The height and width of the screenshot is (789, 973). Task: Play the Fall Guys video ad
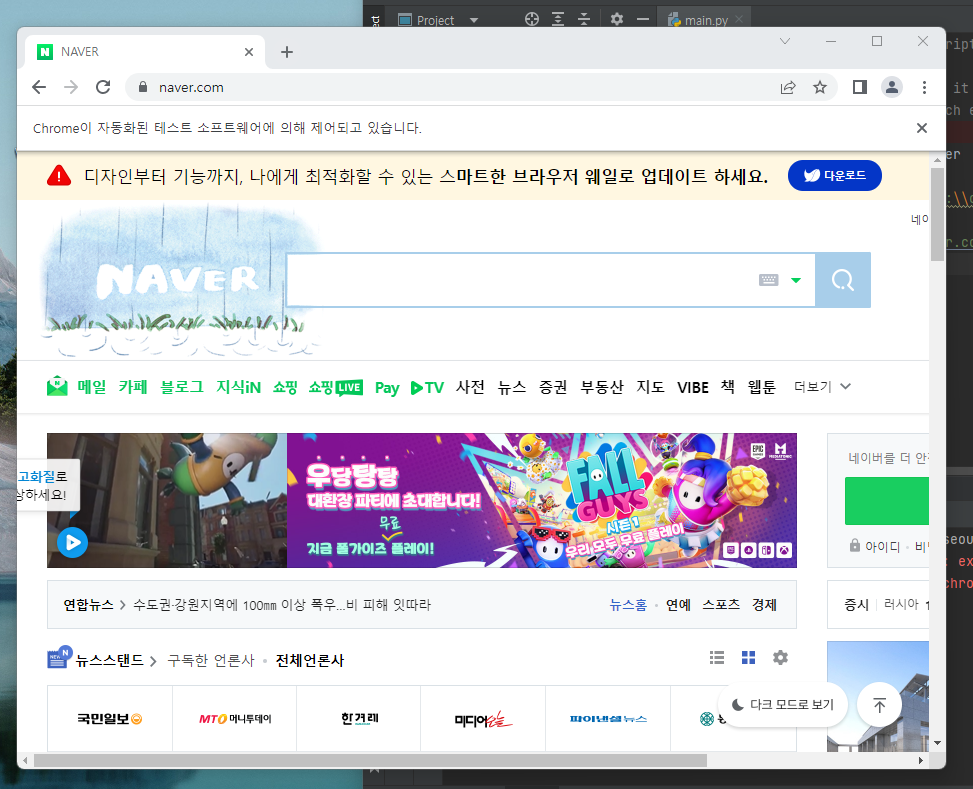(x=73, y=543)
